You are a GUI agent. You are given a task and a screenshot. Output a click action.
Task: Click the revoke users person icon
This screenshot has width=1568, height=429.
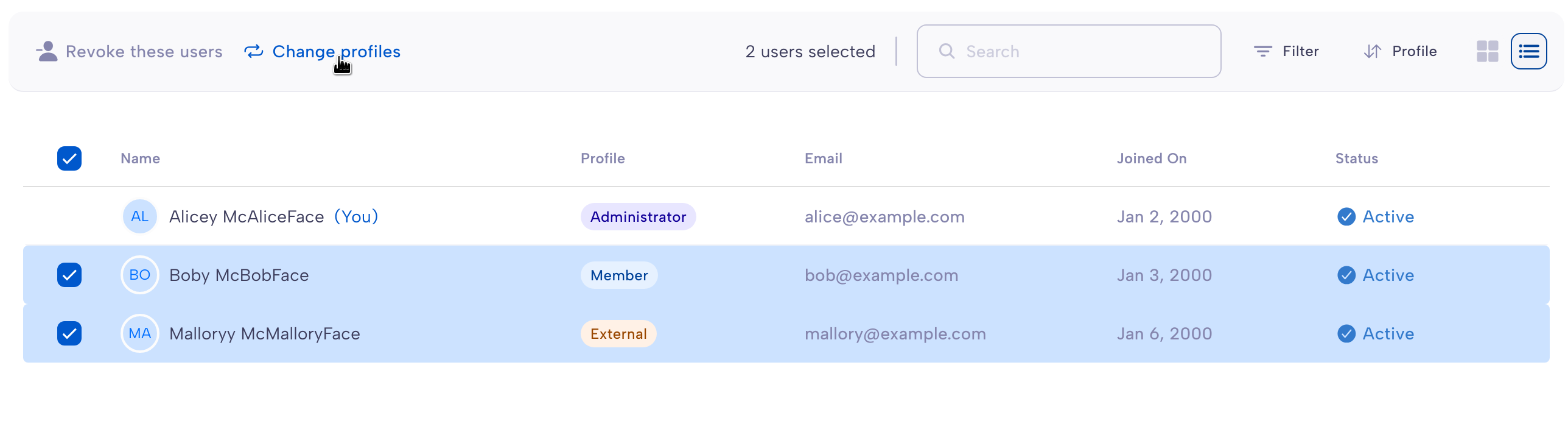tap(47, 51)
